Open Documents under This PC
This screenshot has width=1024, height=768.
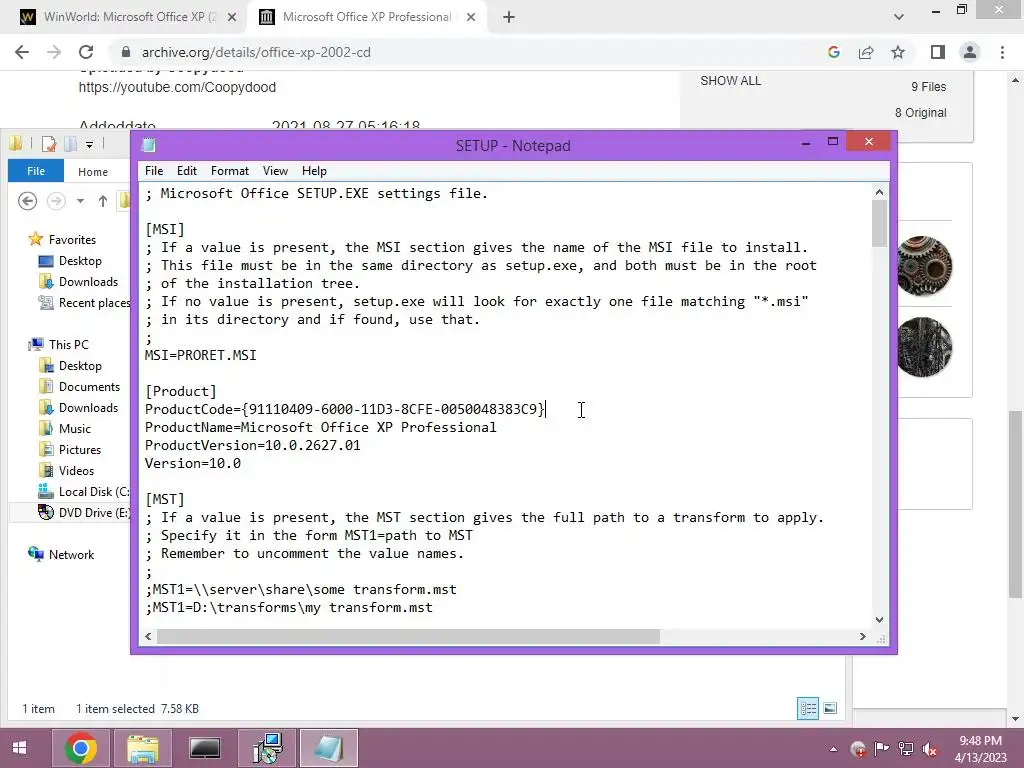(x=89, y=387)
